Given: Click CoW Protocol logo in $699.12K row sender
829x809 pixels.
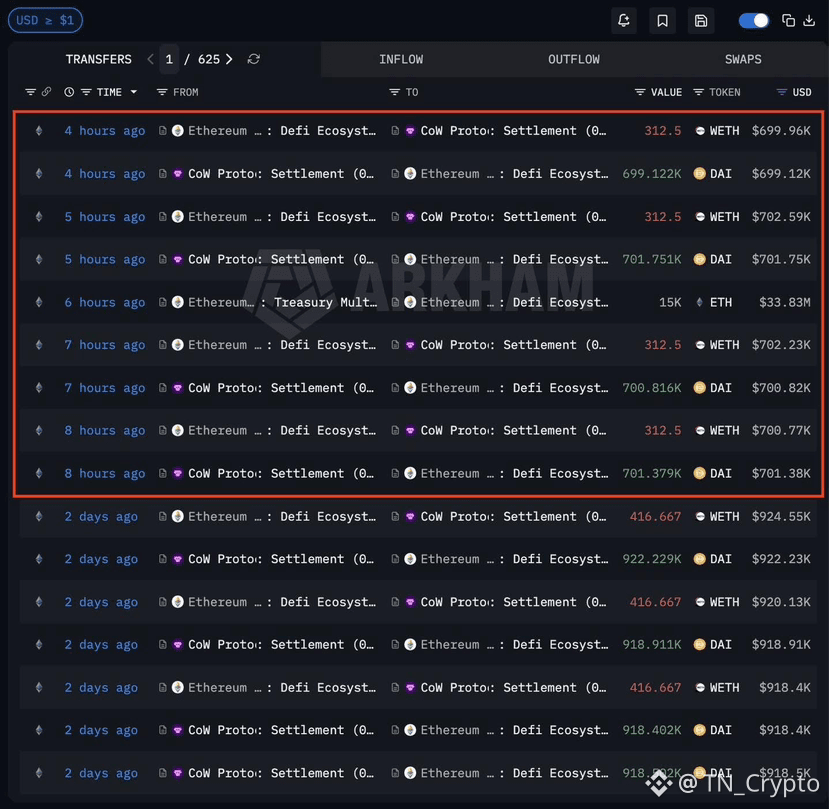Looking at the screenshot, I should [178, 173].
